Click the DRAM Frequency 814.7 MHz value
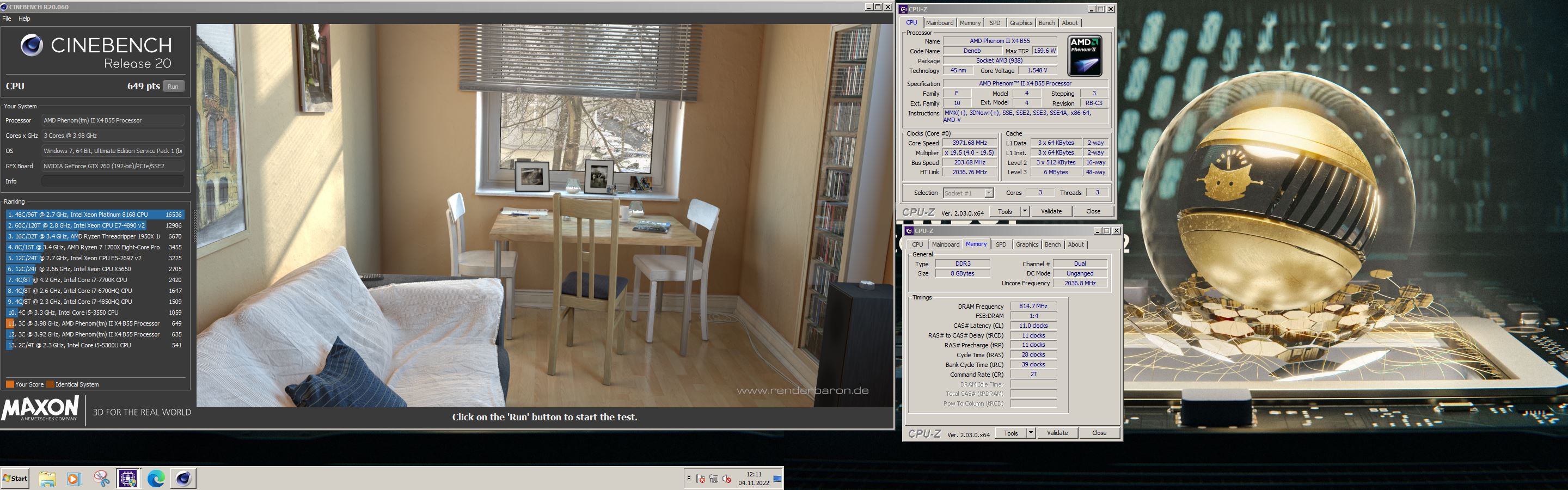 click(x=1033, y=307)
